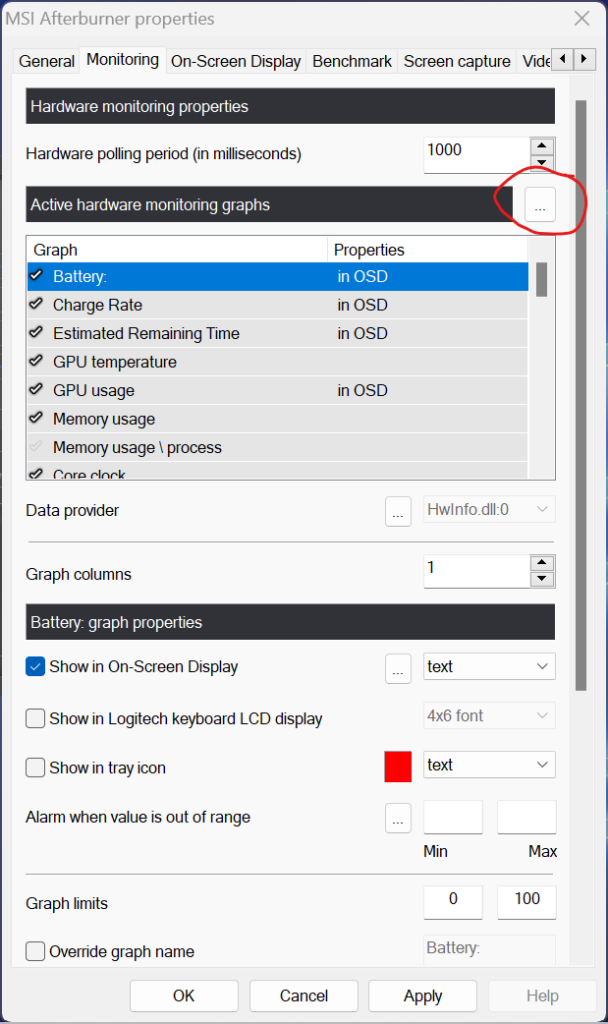Image resolution: width=608 pixels, height=1024 pixels.
Task: Toggle the GPU temperature graph checkmark
Action: pos(37,361)
